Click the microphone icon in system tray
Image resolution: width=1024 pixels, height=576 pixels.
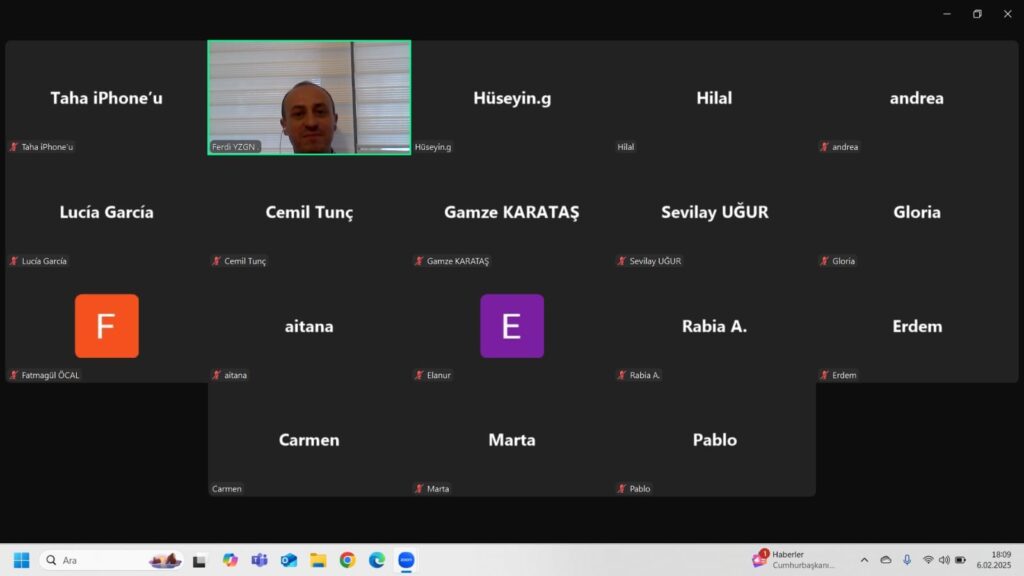pos(907,560)
